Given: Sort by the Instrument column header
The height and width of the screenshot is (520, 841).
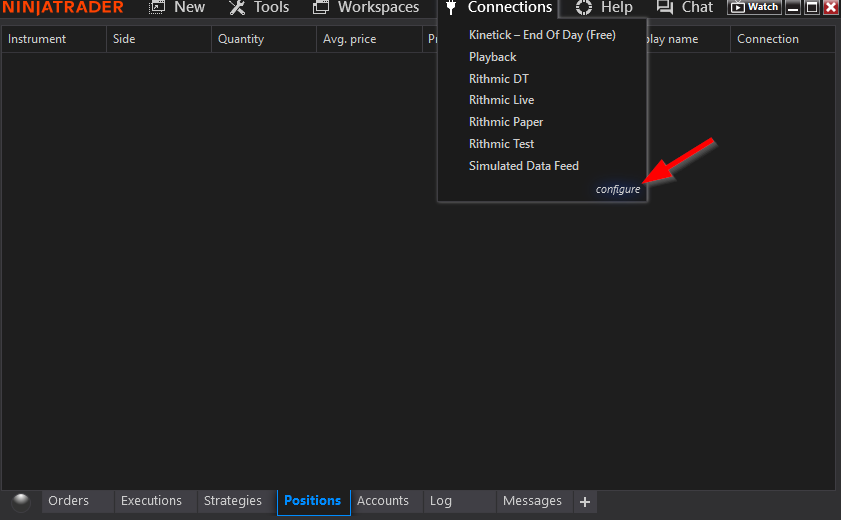Looking at the screenshot, I should [x=54, y=39].
